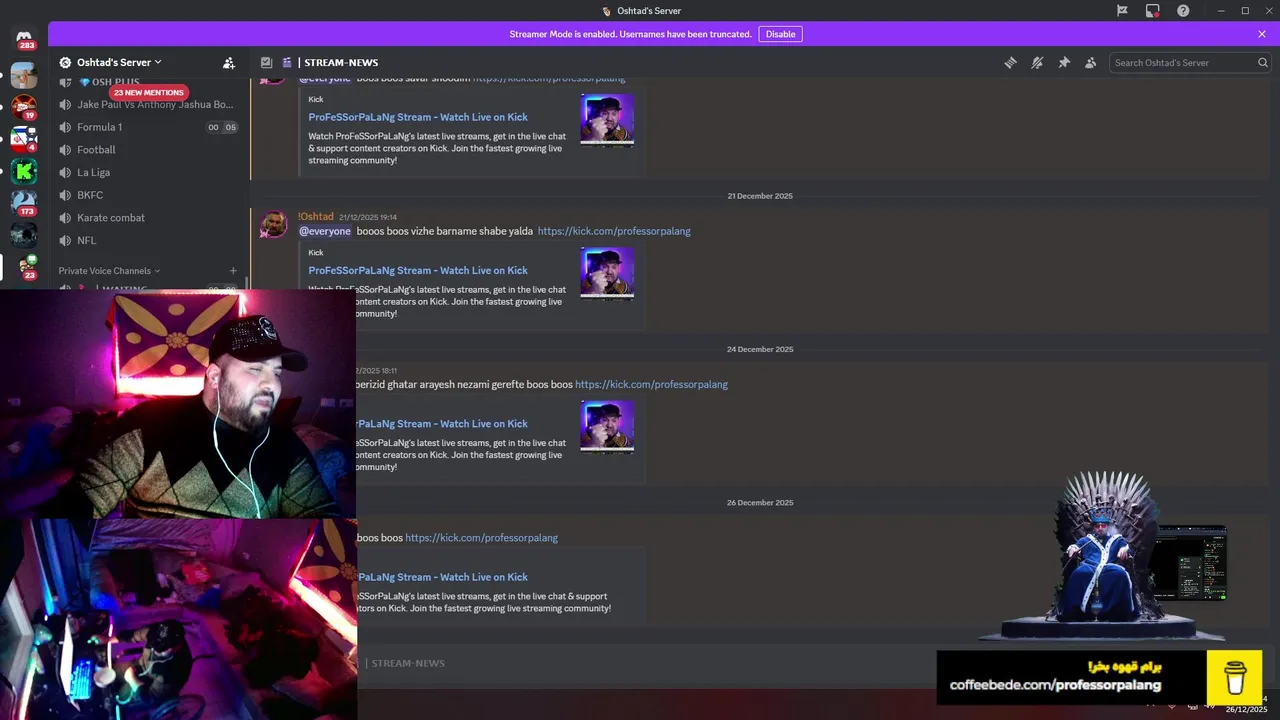Jump to 23 New Mentions
This screenshot has width=1280, height=720.
(x=148, y=93)
